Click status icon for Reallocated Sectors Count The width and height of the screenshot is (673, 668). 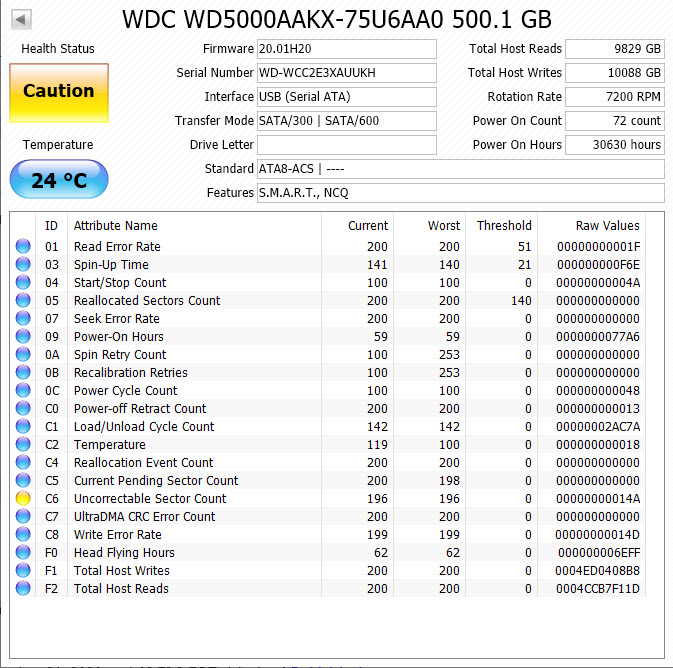coord(23,301)
